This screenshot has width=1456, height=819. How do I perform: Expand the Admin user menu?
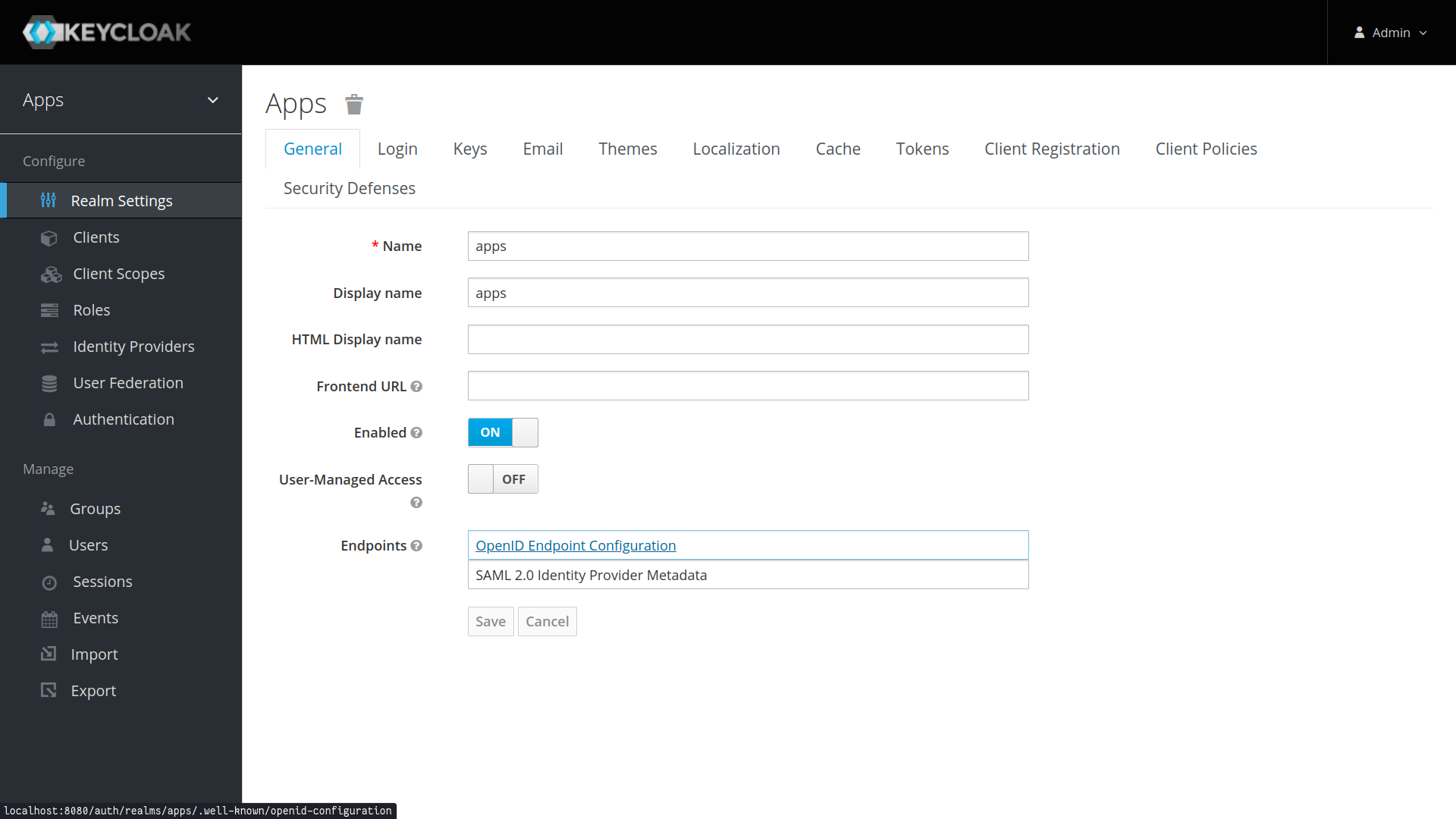click(1391, 32)
